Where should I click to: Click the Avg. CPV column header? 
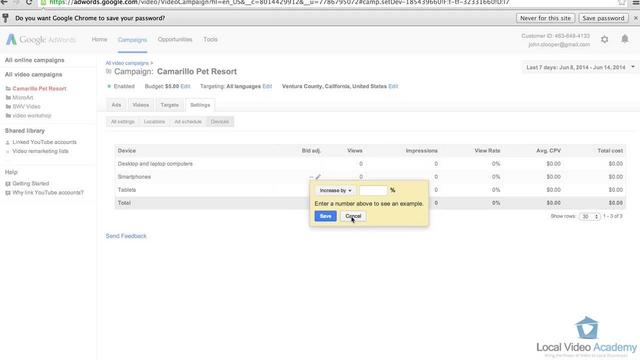tap(549, 151)
